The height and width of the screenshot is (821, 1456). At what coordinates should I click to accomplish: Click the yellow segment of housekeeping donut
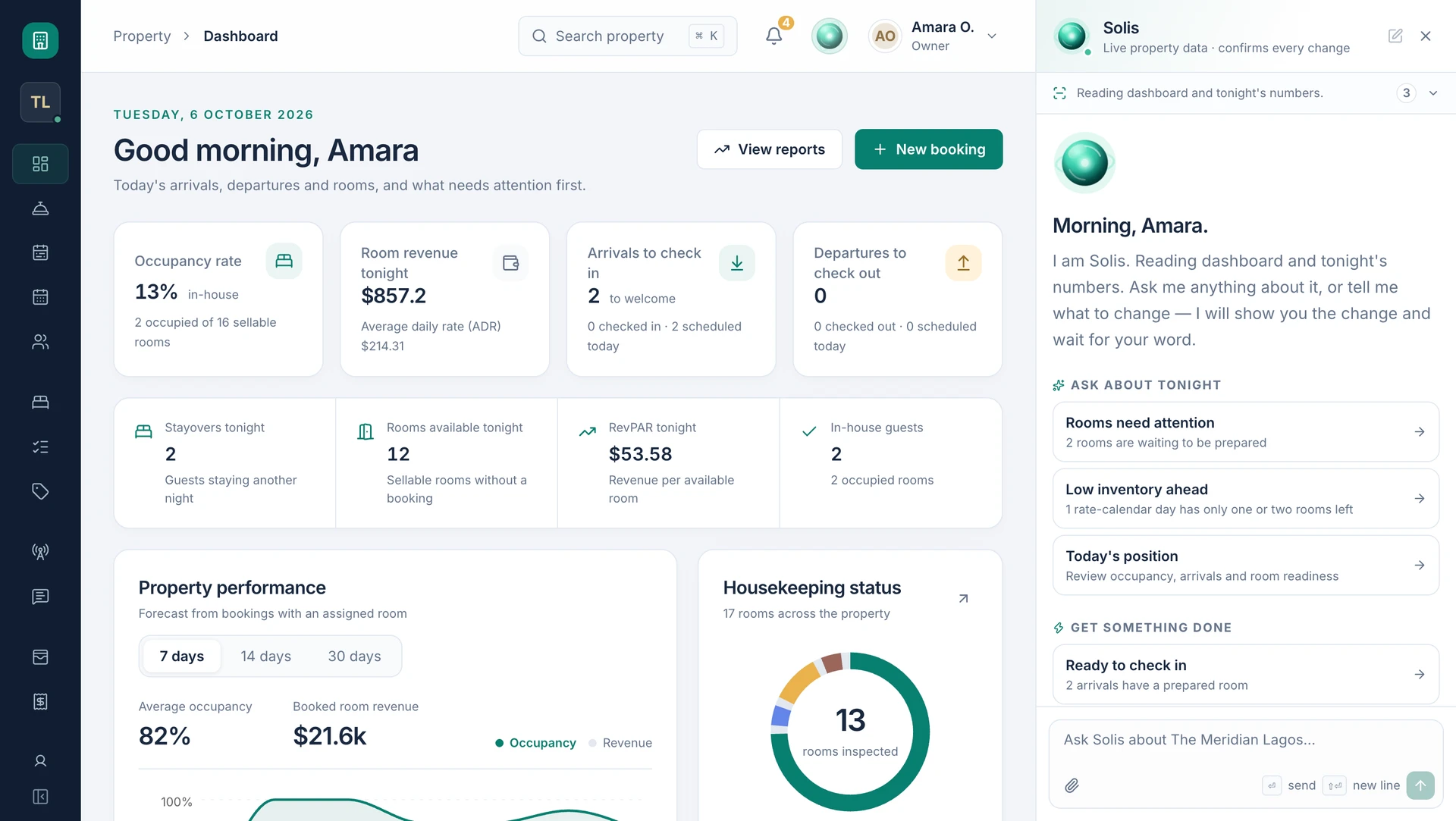(799, 682)
